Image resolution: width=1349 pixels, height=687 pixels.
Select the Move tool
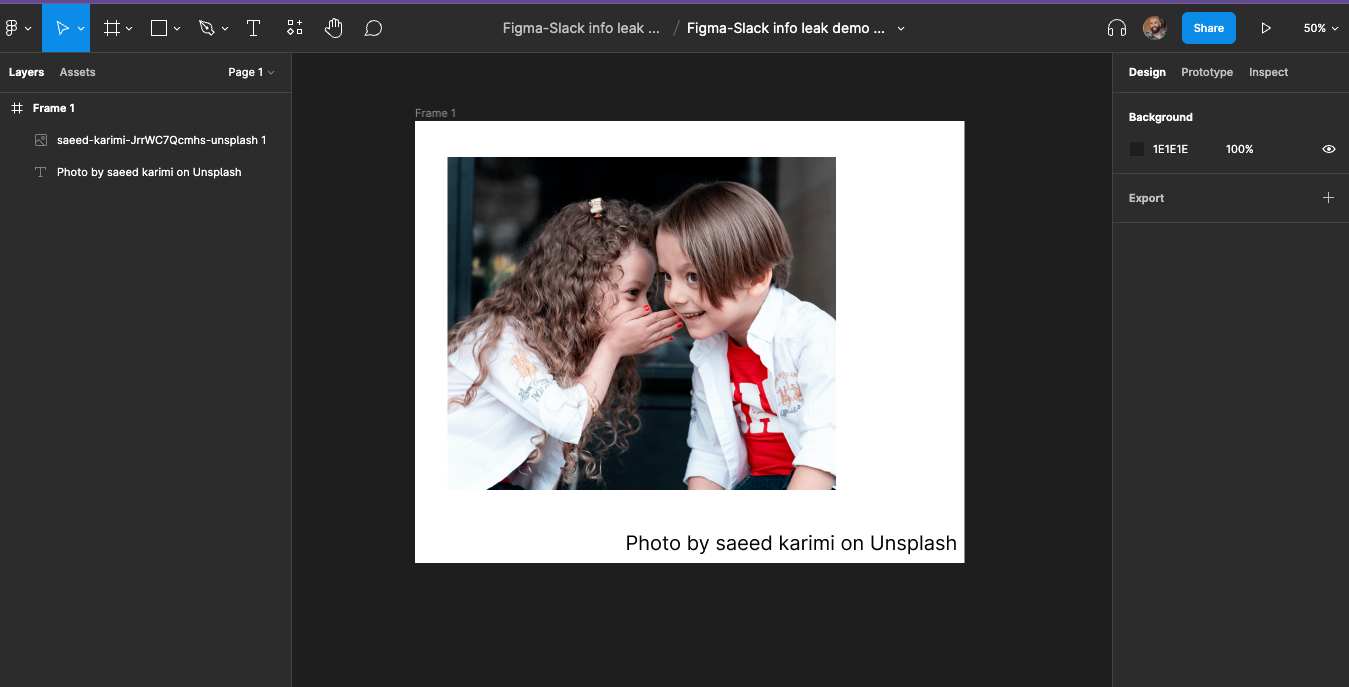click(x=62, y=28)
